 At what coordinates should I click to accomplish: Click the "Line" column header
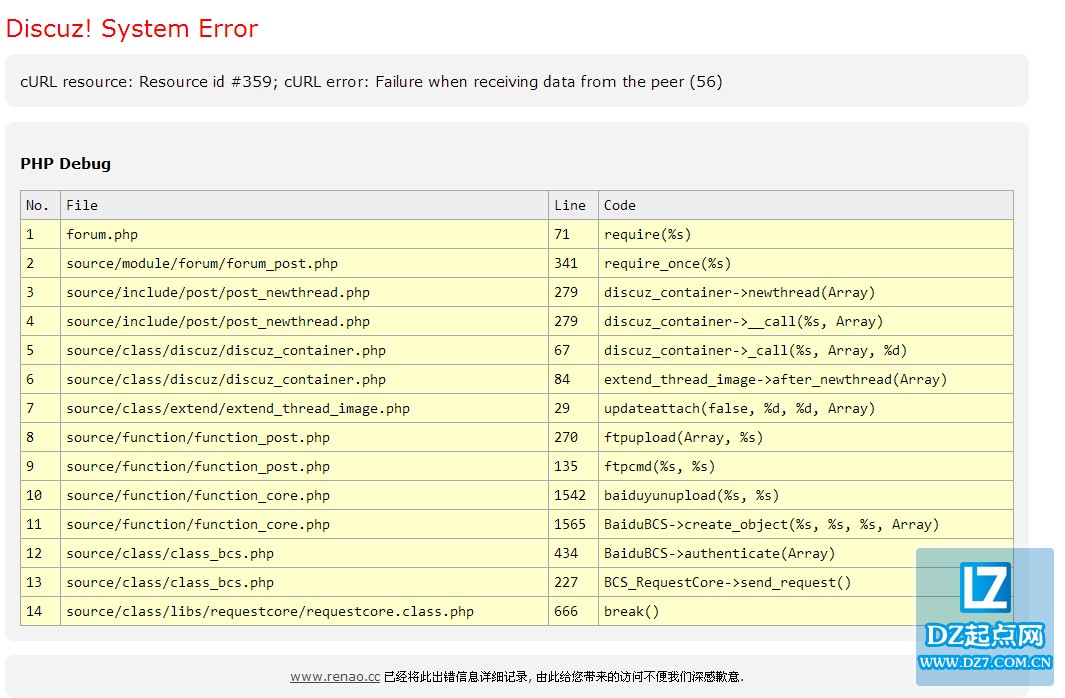[573, 205]
